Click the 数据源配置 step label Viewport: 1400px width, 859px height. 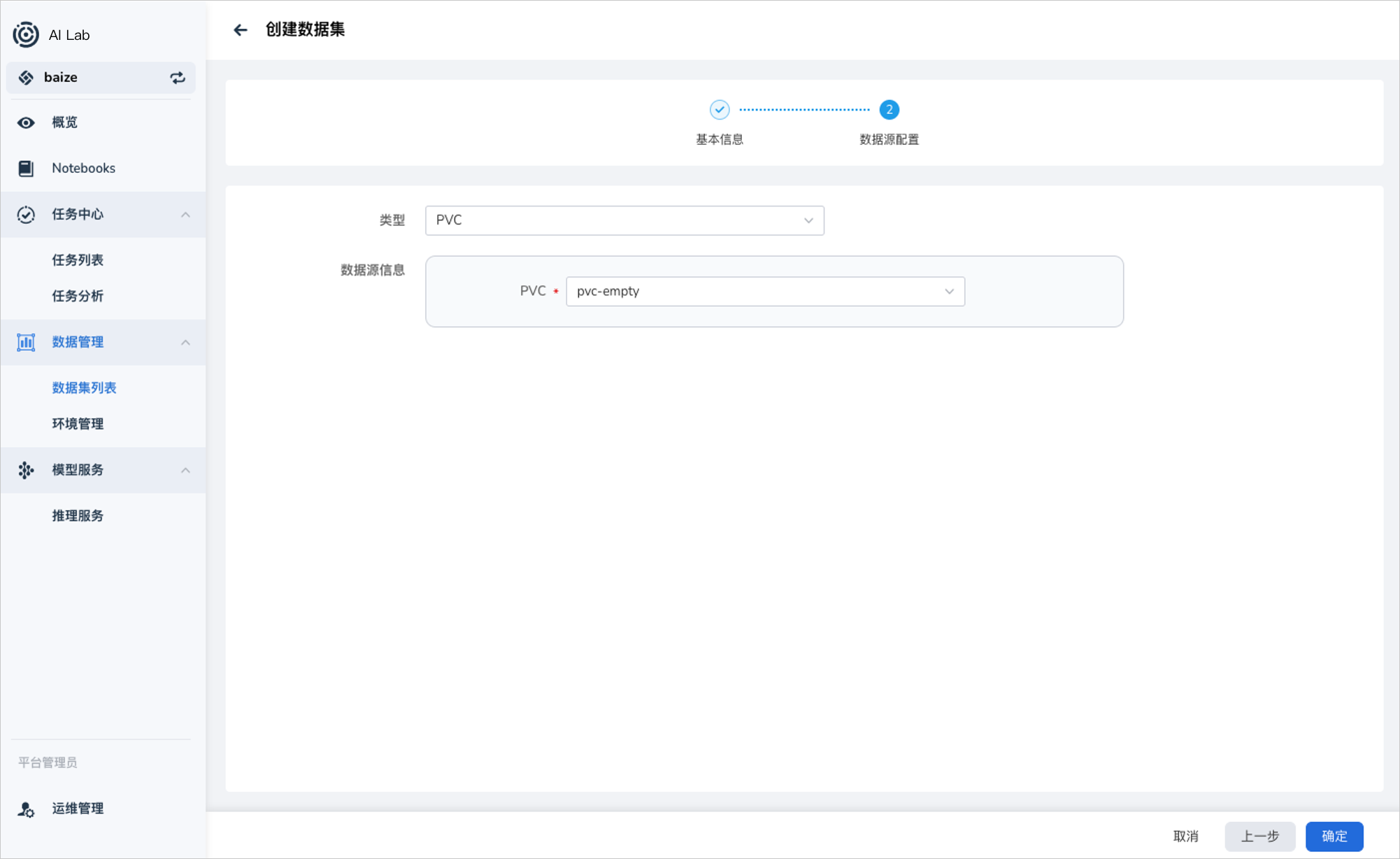click(x=889, y=139)
